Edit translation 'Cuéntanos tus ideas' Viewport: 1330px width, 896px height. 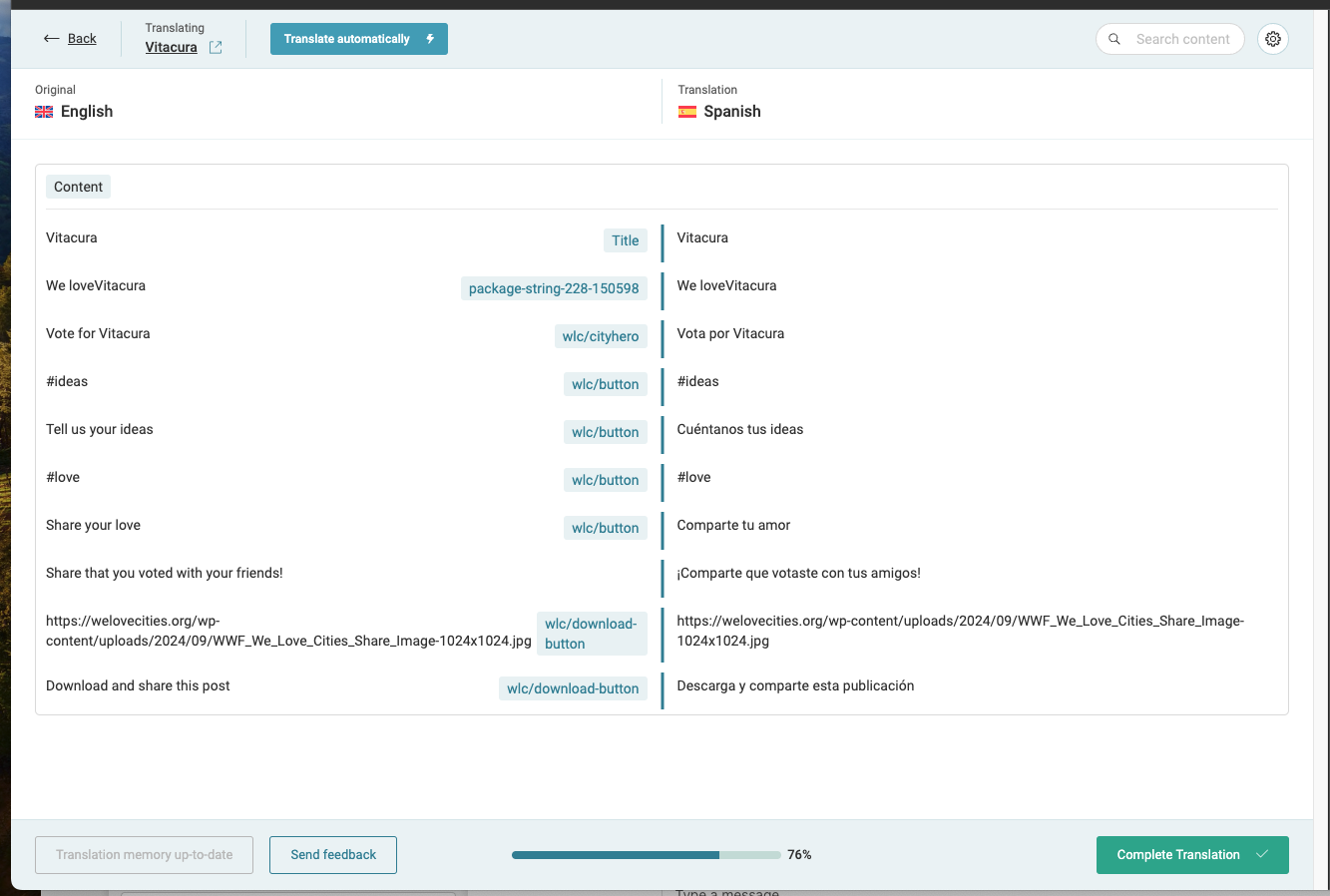[740, 429]
